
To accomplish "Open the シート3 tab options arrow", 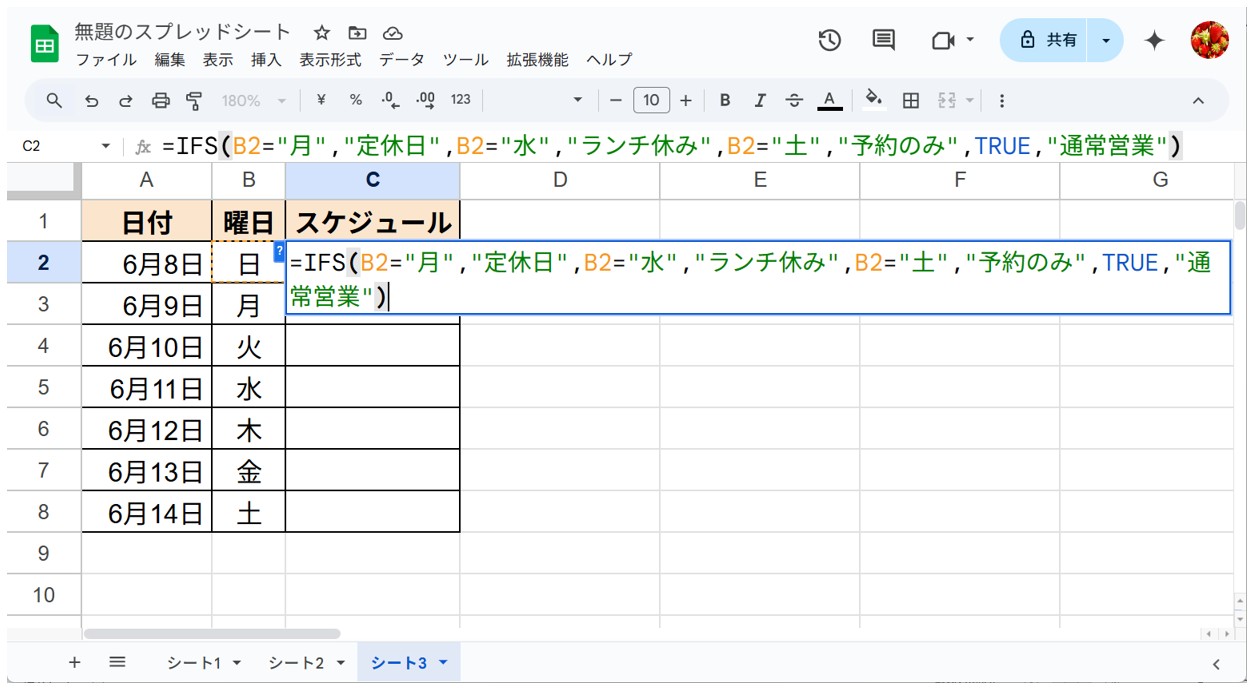I will pos(442,662).
